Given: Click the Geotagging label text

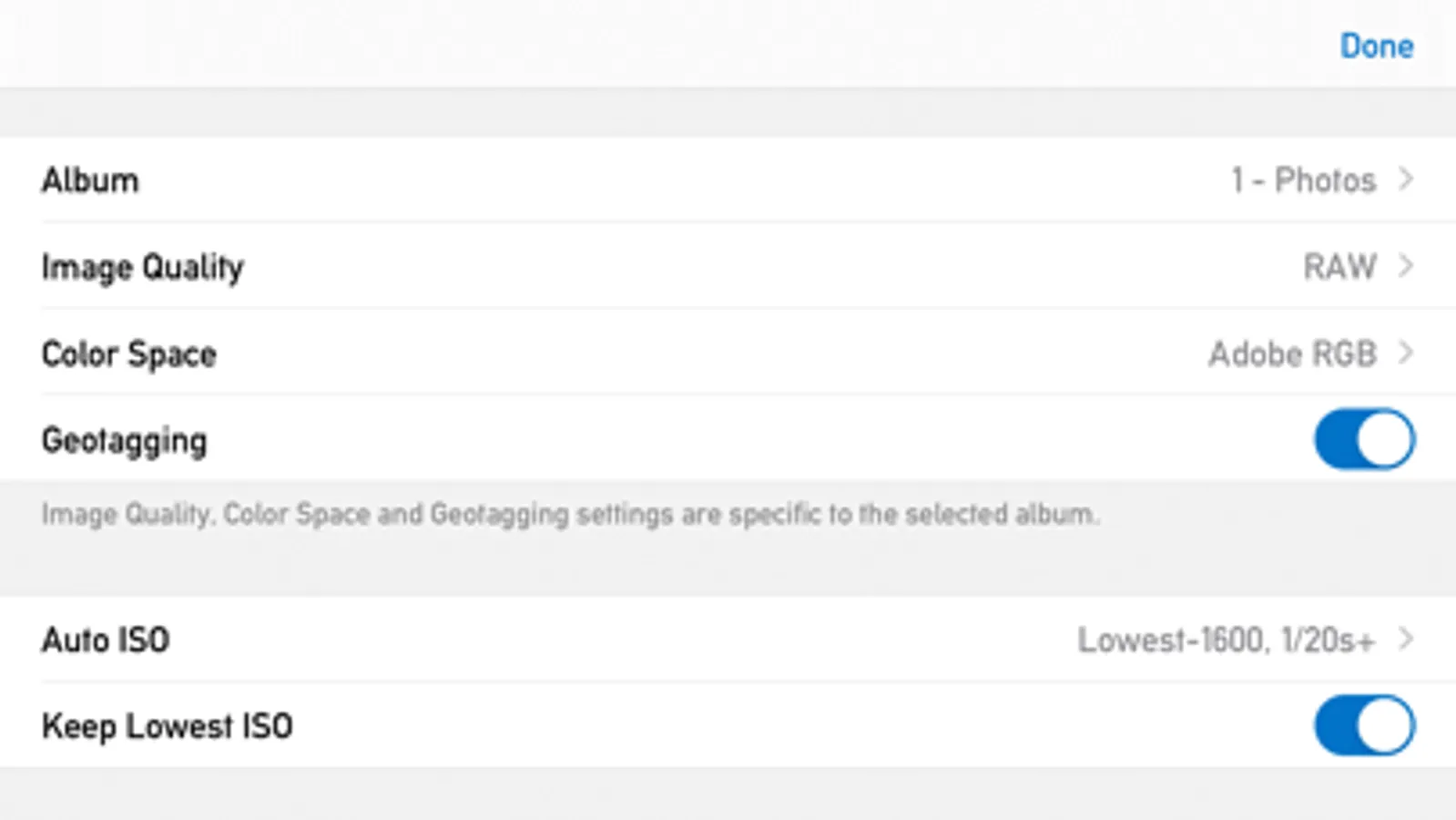Looking at the screenshot, I should click(x=125, y=441).
